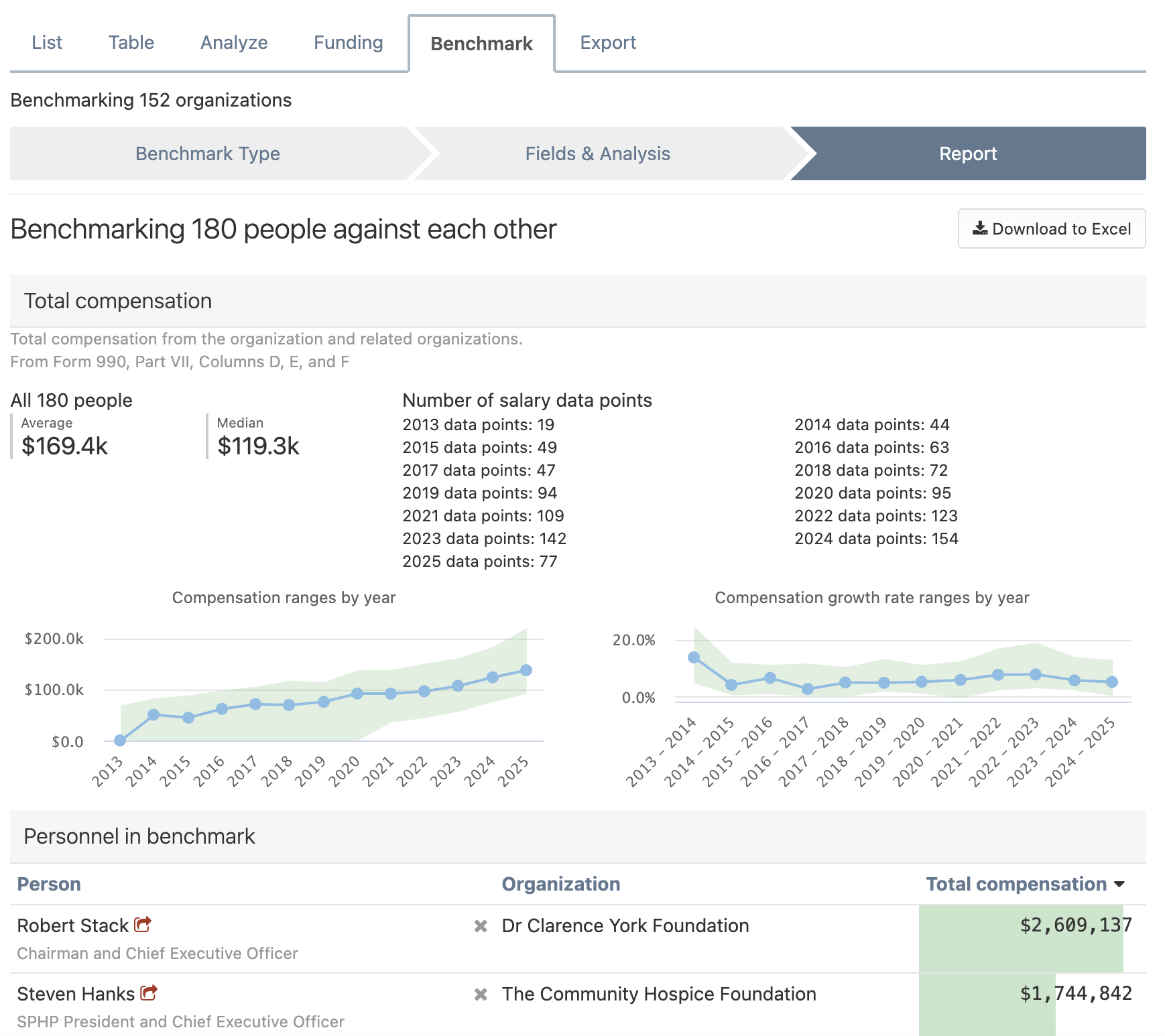Click 'Benchmarking 180 people against each other' heading
Screen dimensions: 1165x1036
[284, 229]
